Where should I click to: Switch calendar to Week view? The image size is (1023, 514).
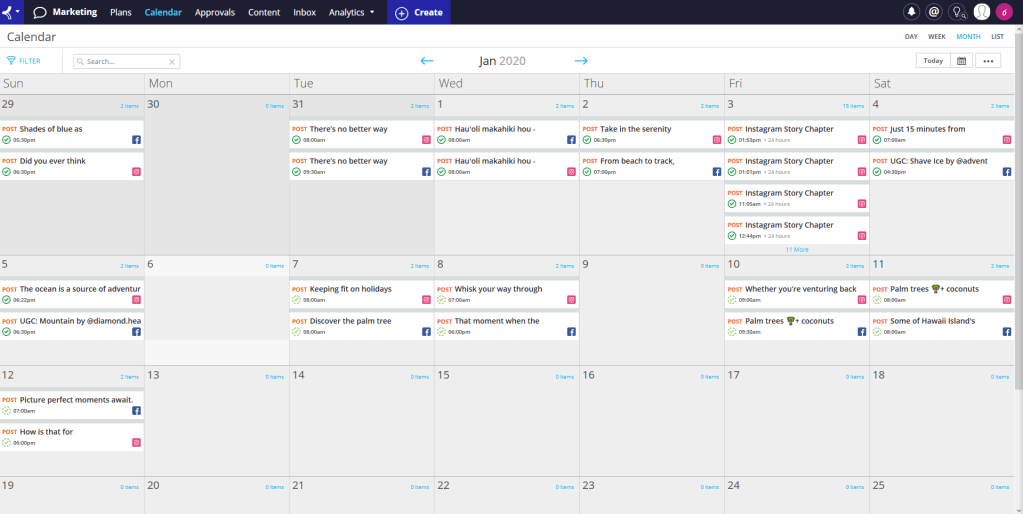click(x=936, y=37)
